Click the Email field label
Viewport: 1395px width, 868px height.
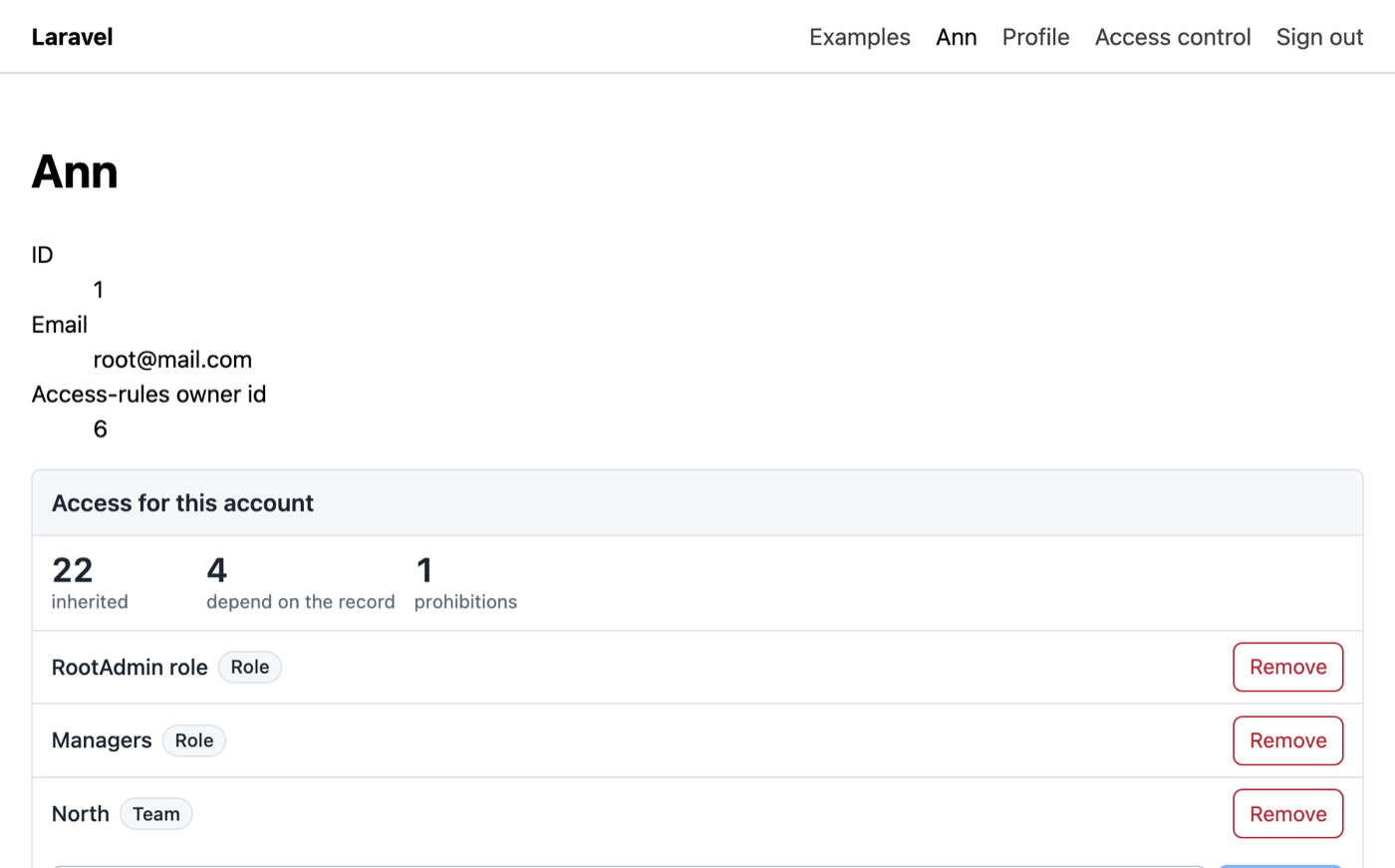click(x=60, y=325)
